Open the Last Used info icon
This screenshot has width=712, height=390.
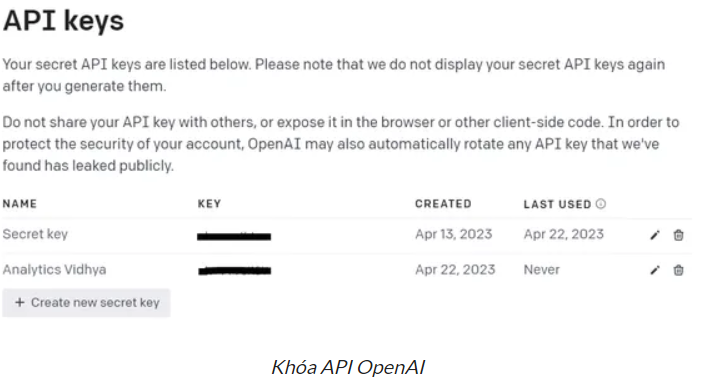click(601, 204)
